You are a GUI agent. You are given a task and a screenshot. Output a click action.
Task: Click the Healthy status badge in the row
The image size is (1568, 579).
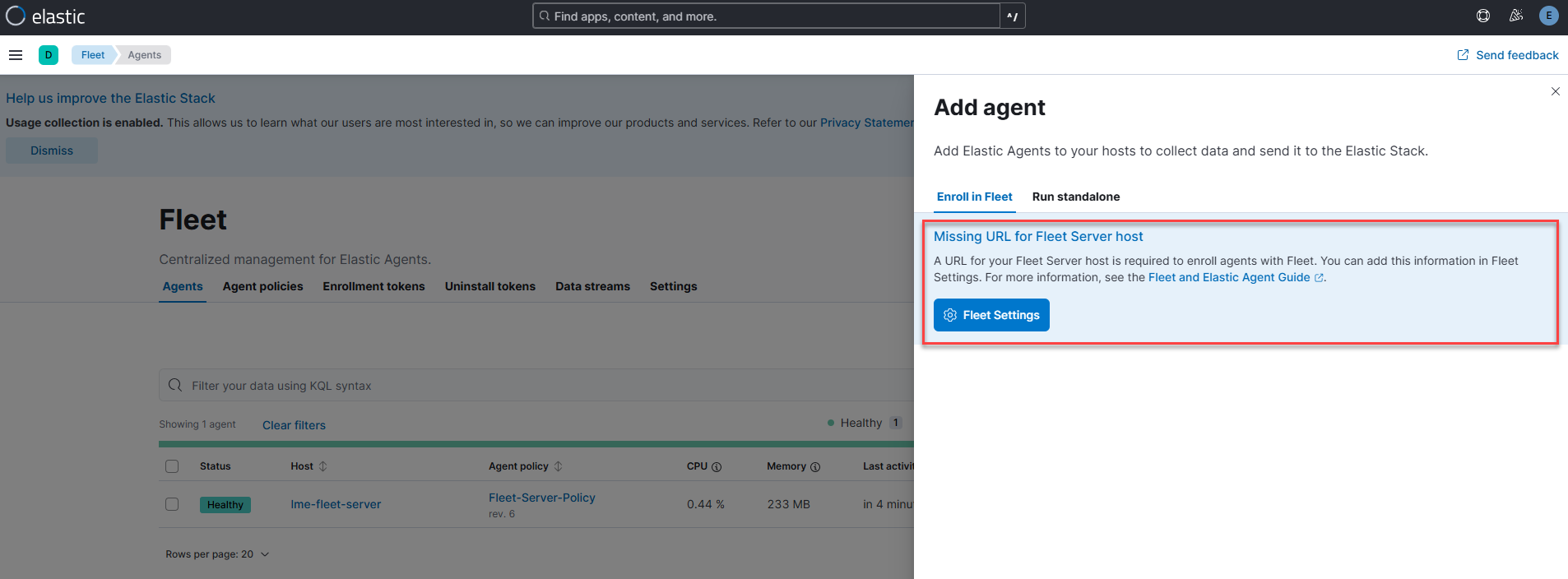[x=225, y=505]
